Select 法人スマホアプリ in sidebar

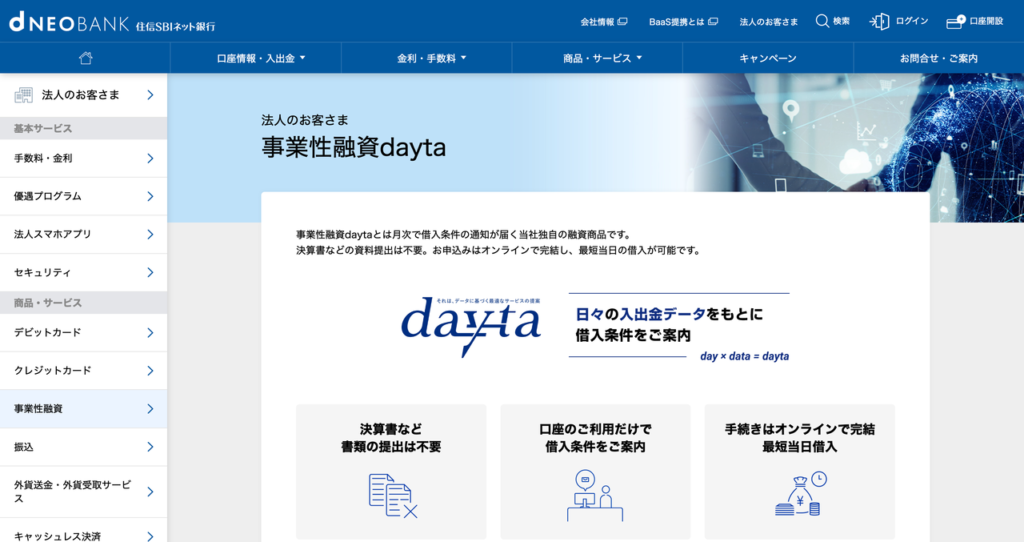pos(84,234)
